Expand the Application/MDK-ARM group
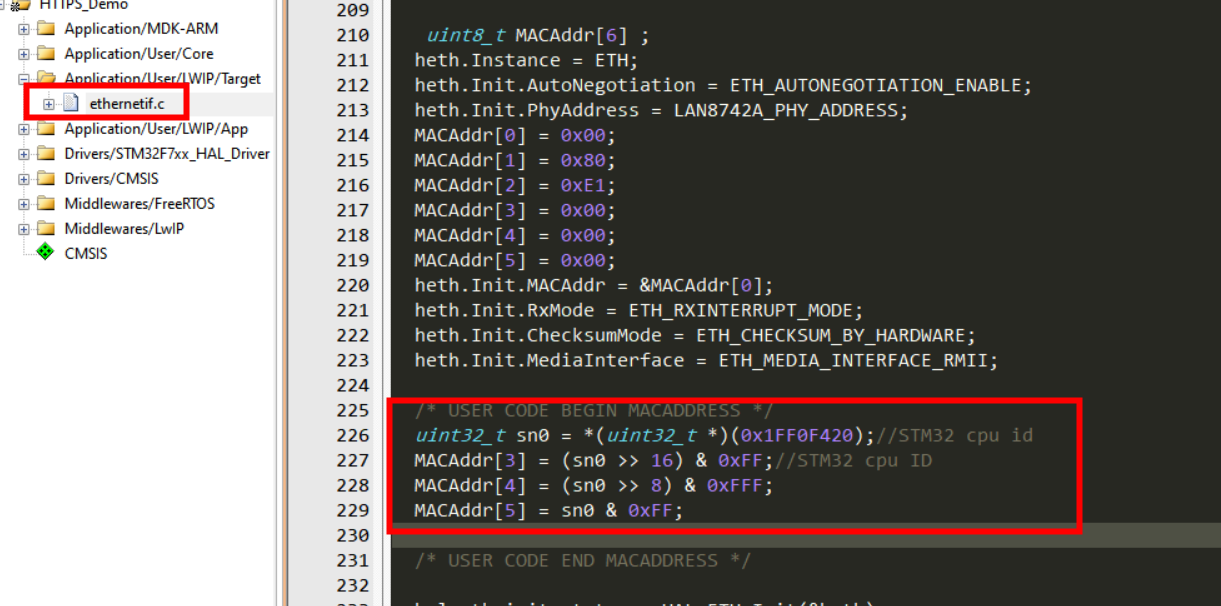Viewport: 1221px width, 606px height. point(24,29)
